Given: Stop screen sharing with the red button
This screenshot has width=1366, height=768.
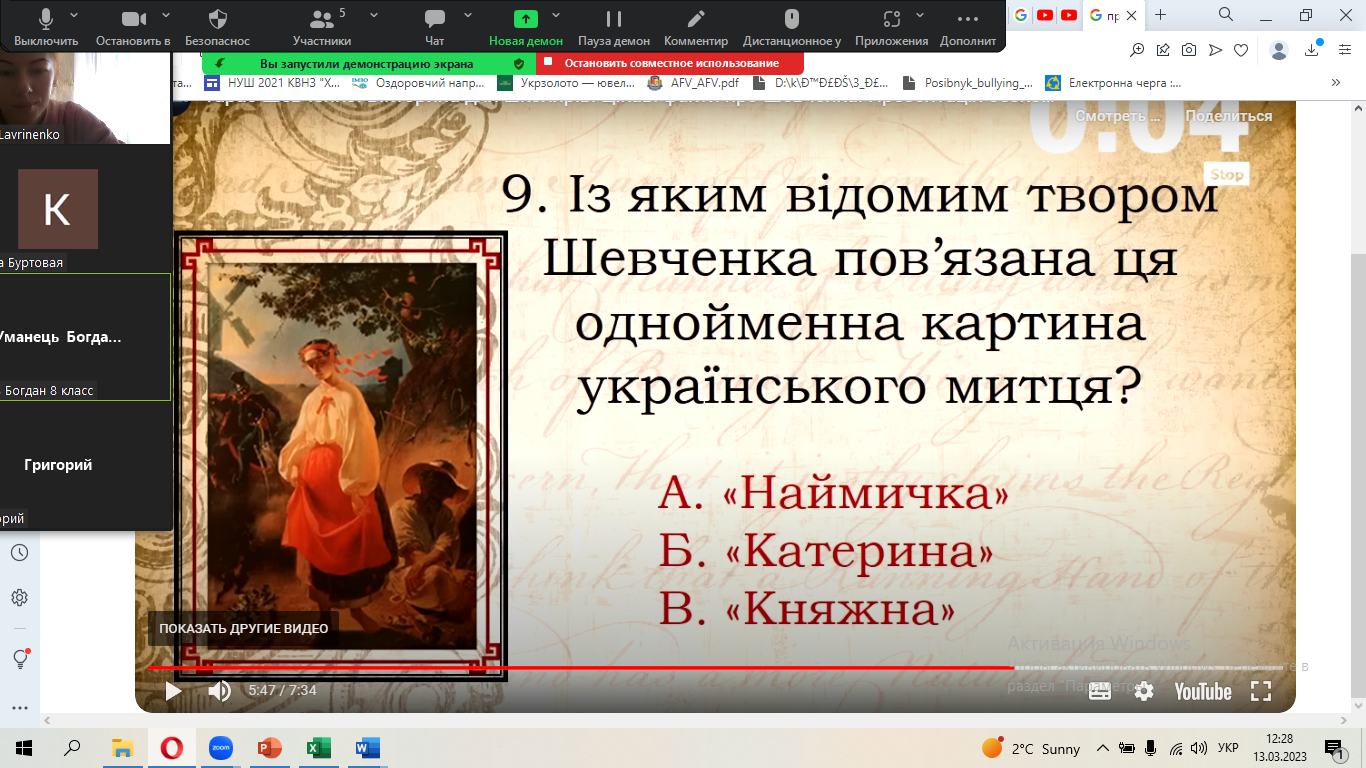Looking at the screenshot, I should tap(670, 63).
